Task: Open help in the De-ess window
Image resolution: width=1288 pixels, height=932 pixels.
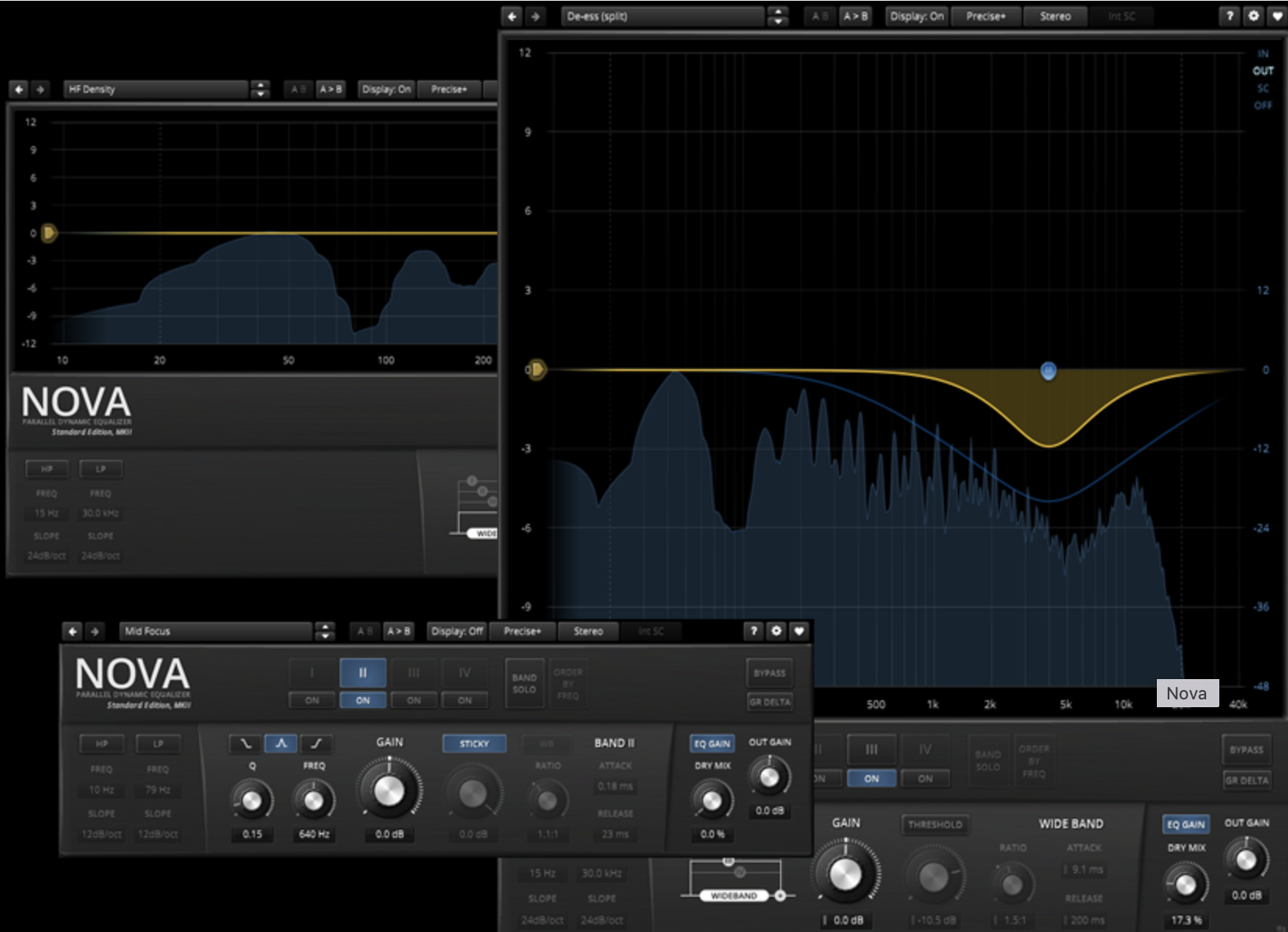Action: (x=1229, y=16)
